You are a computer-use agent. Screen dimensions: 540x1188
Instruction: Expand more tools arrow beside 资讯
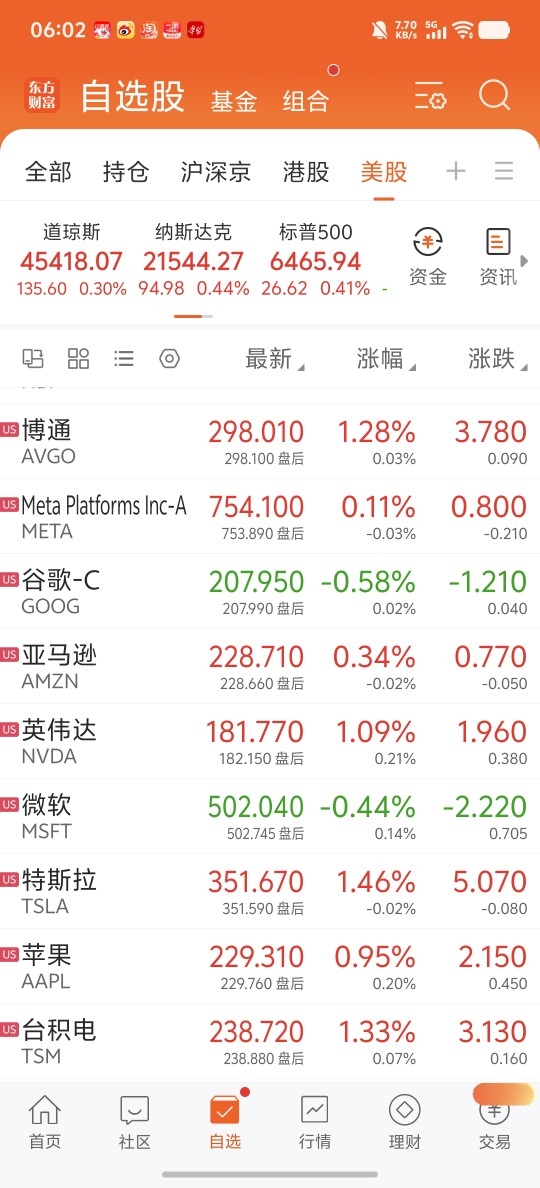pyautogui.click(x=524, y=261)
